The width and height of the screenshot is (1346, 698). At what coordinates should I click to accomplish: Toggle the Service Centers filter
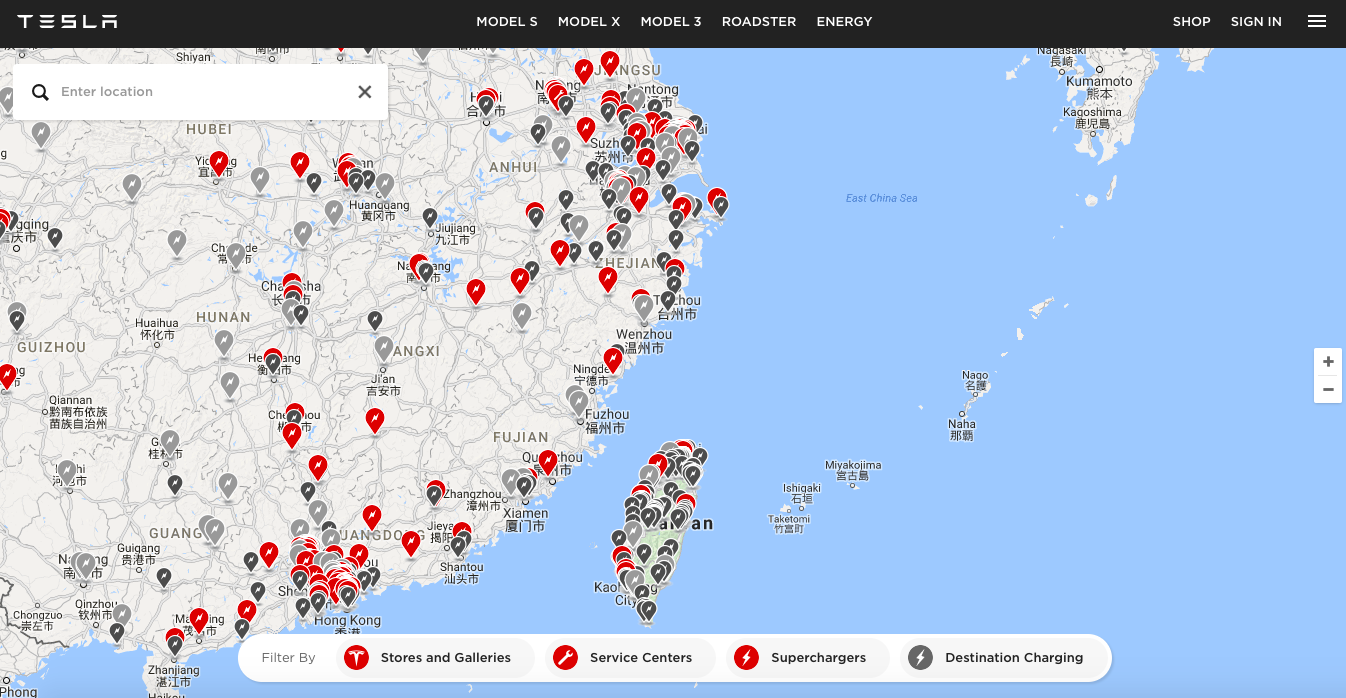(x=630, y=658)
